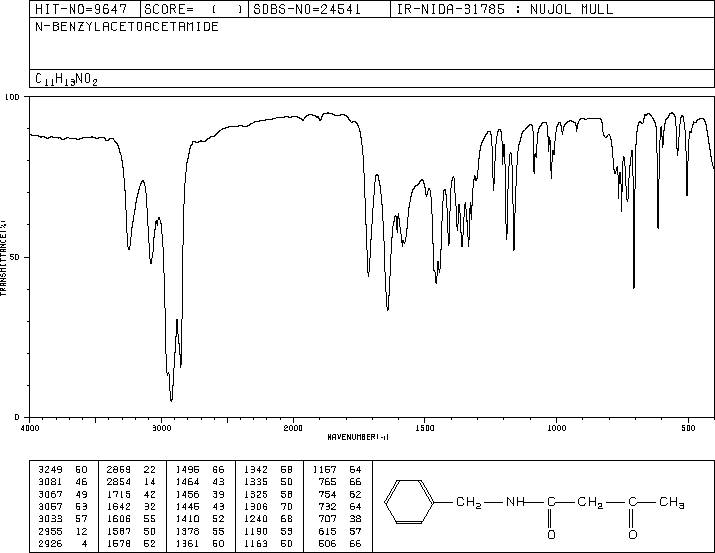Click the deepest peak near 2926 on the spectrum

coord(171,399)
